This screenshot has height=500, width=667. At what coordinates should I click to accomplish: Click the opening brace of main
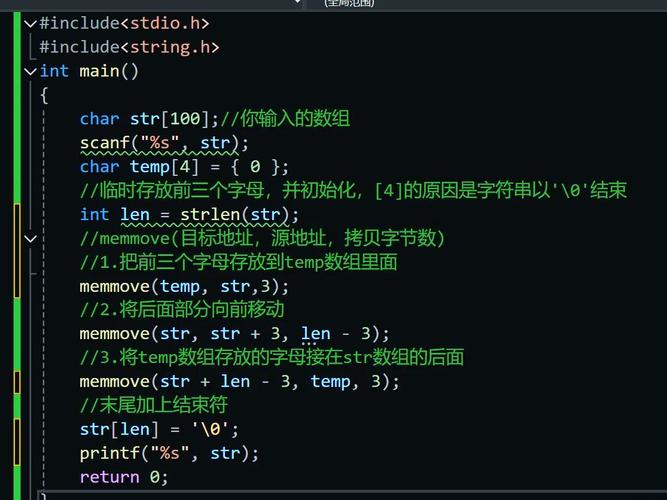point(44,95)
